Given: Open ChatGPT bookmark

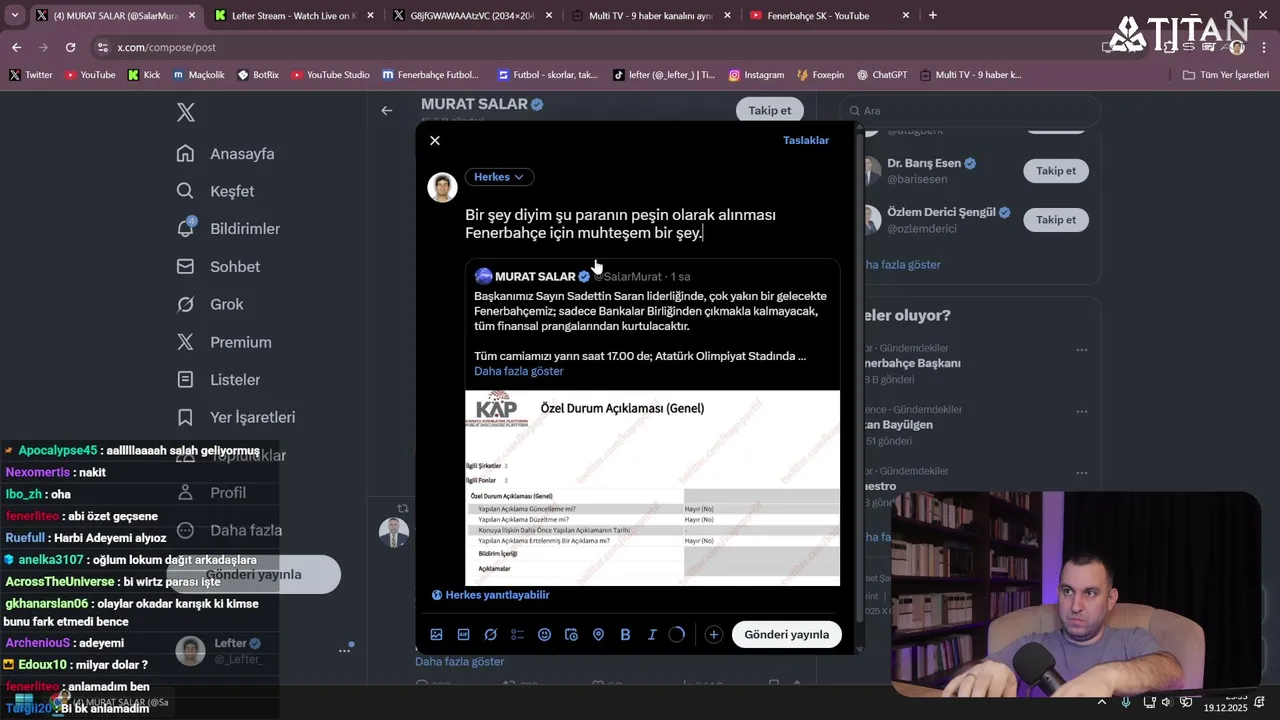Looking at the screenshot, I should (882, 75).
